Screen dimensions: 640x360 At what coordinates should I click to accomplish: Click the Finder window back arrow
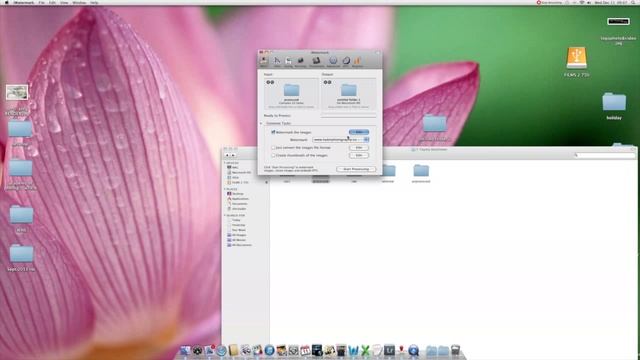tap(227, 155)
